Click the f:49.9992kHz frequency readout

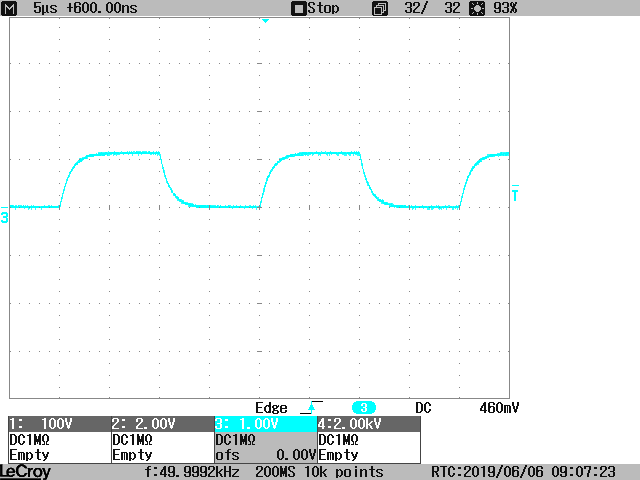(x=192, y=472)
